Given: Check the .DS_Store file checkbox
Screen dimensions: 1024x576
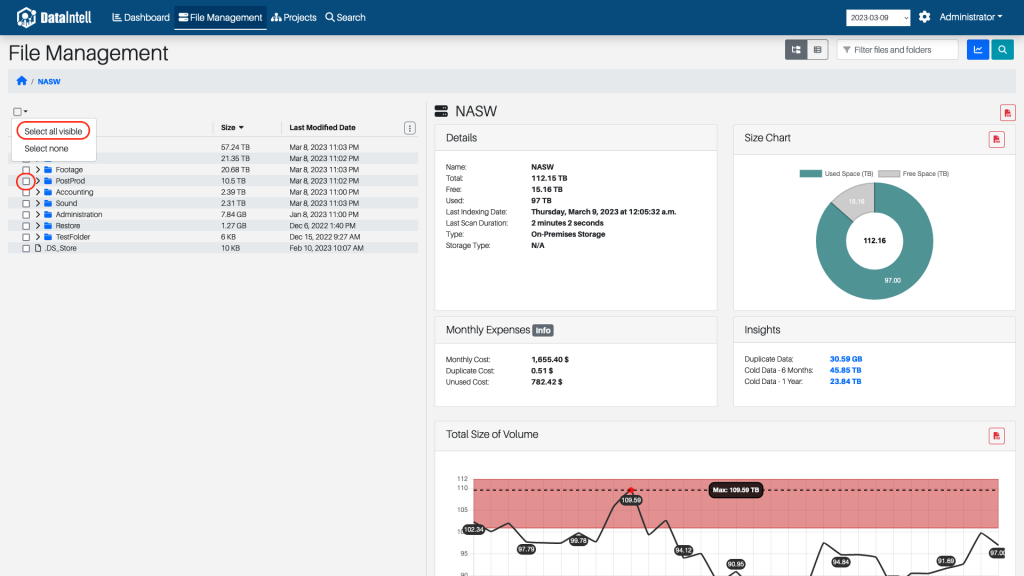Looking at the screenshot, I should click(26, 248).
